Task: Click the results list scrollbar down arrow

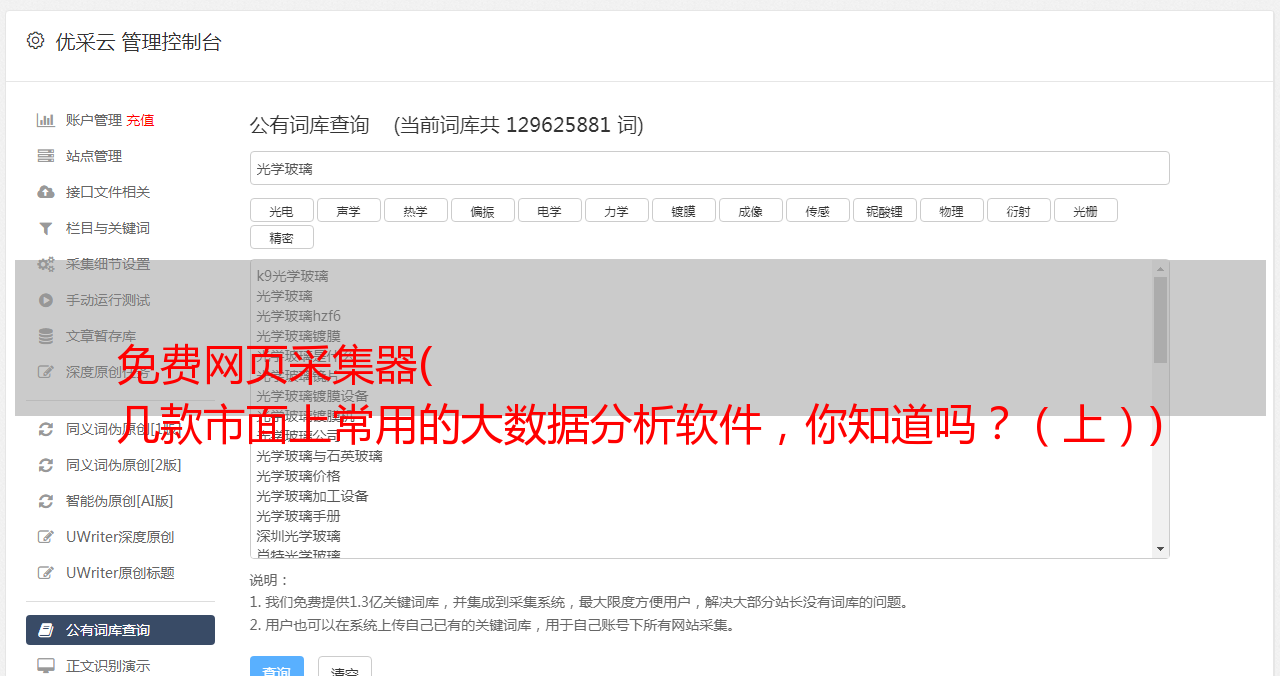Action: click(x=1160, y=549)
